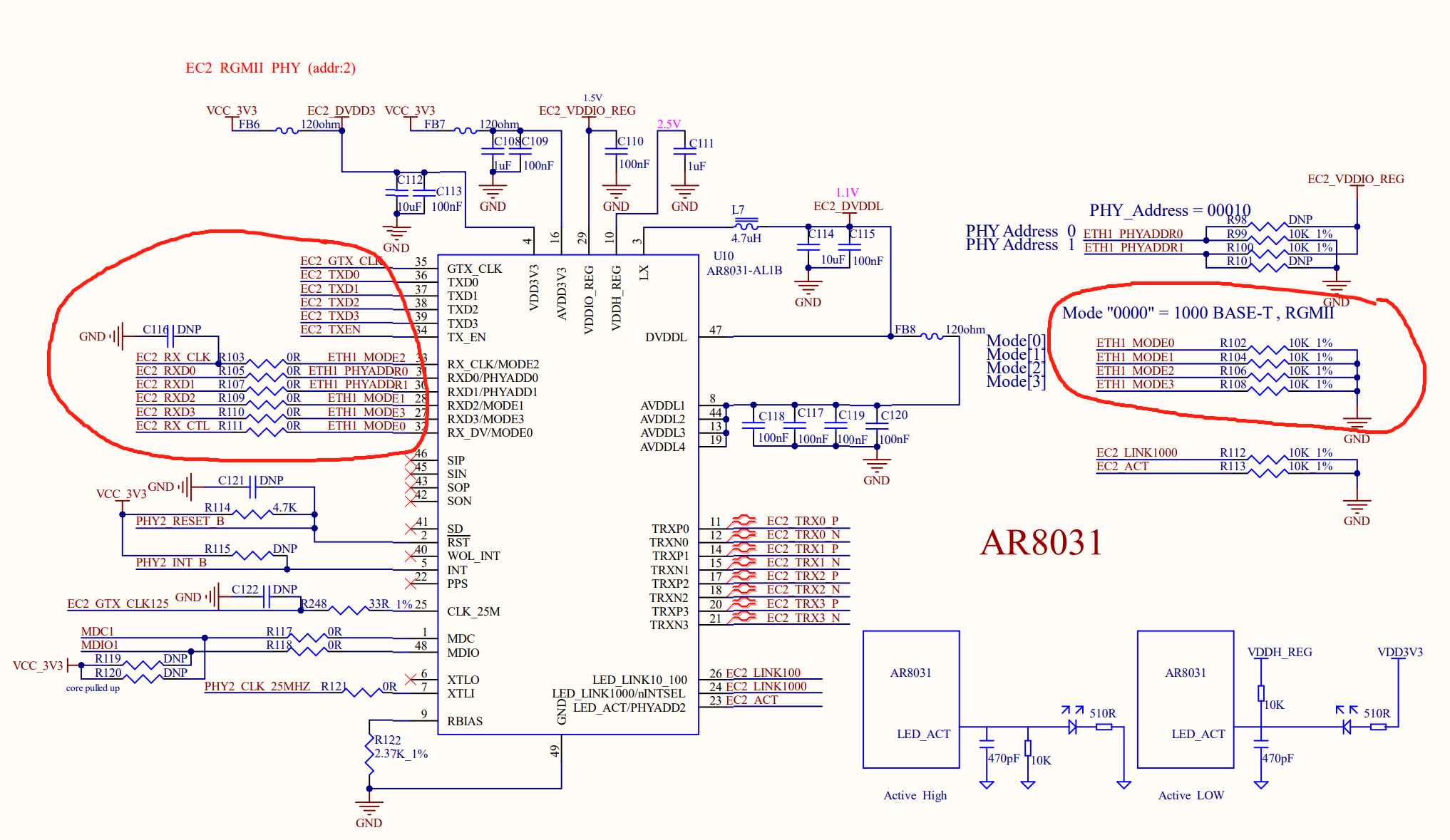The height and width of the screenshot is (840, 1450).
Task: Click the "C114" capacitor label
Action: point(821,234)
